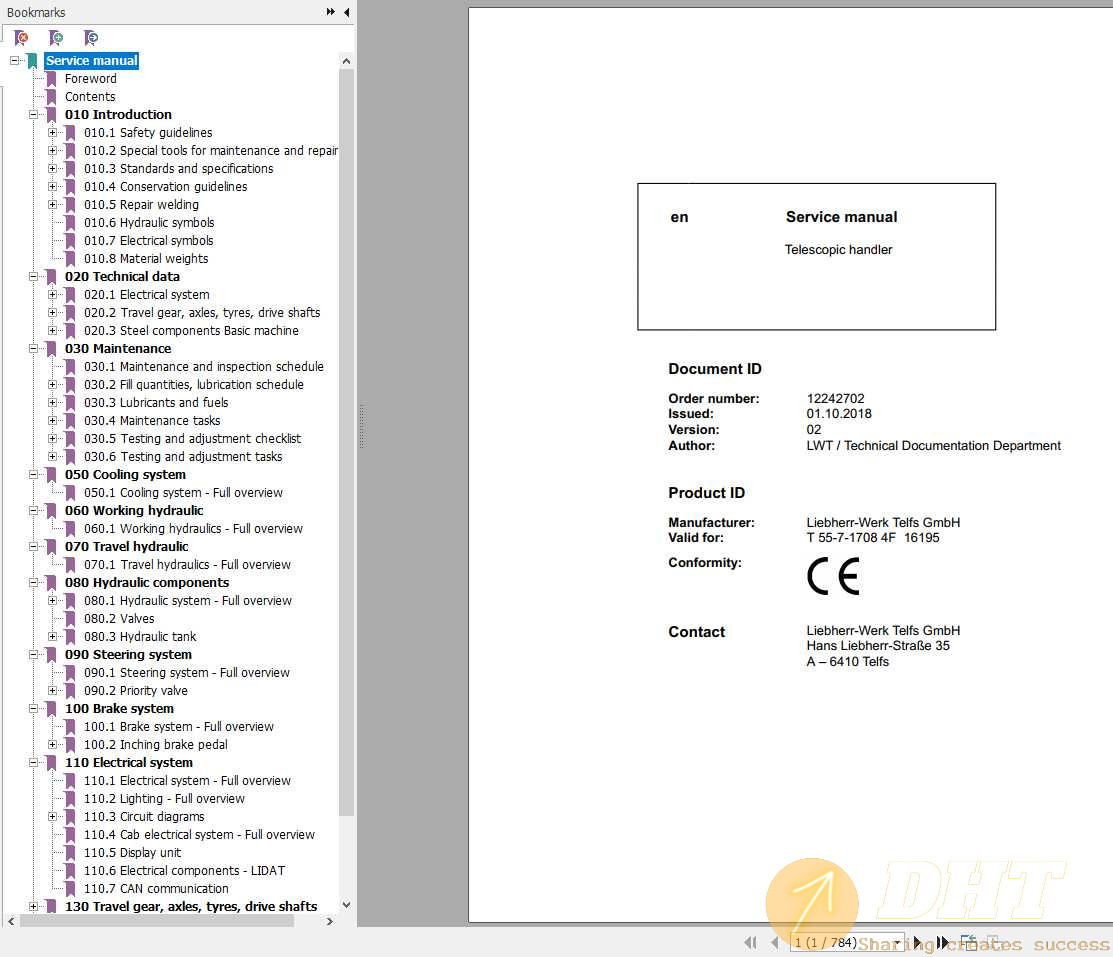Select the 050 Cooling system heading

point(125,475)
